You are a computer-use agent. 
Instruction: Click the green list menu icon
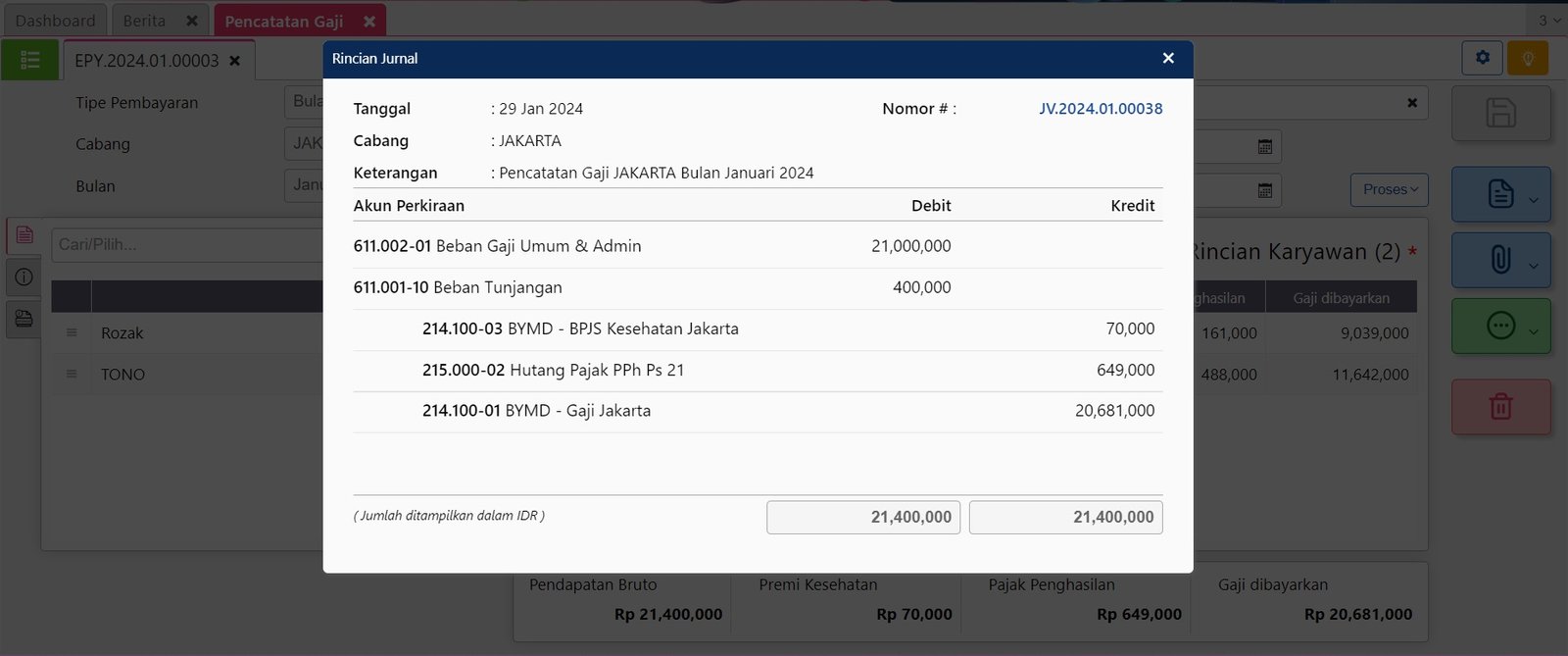tap(29, 60)
